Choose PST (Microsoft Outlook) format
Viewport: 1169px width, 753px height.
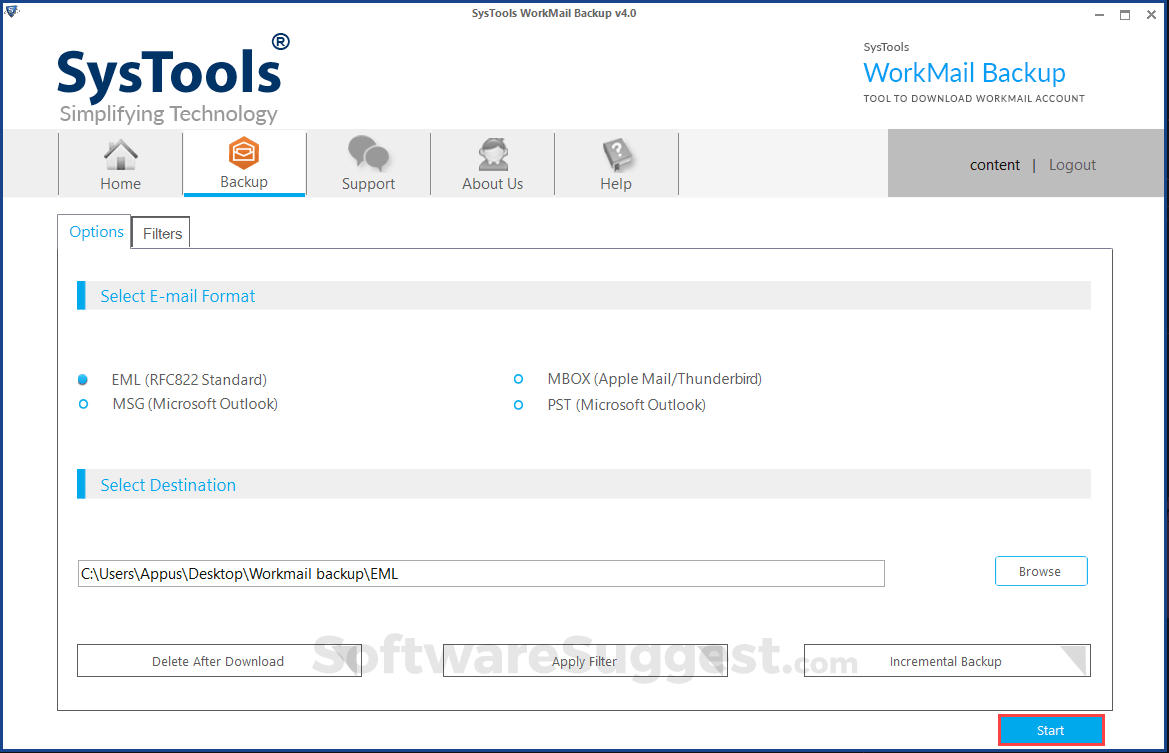pyautogui.click(x=518, y=405)
